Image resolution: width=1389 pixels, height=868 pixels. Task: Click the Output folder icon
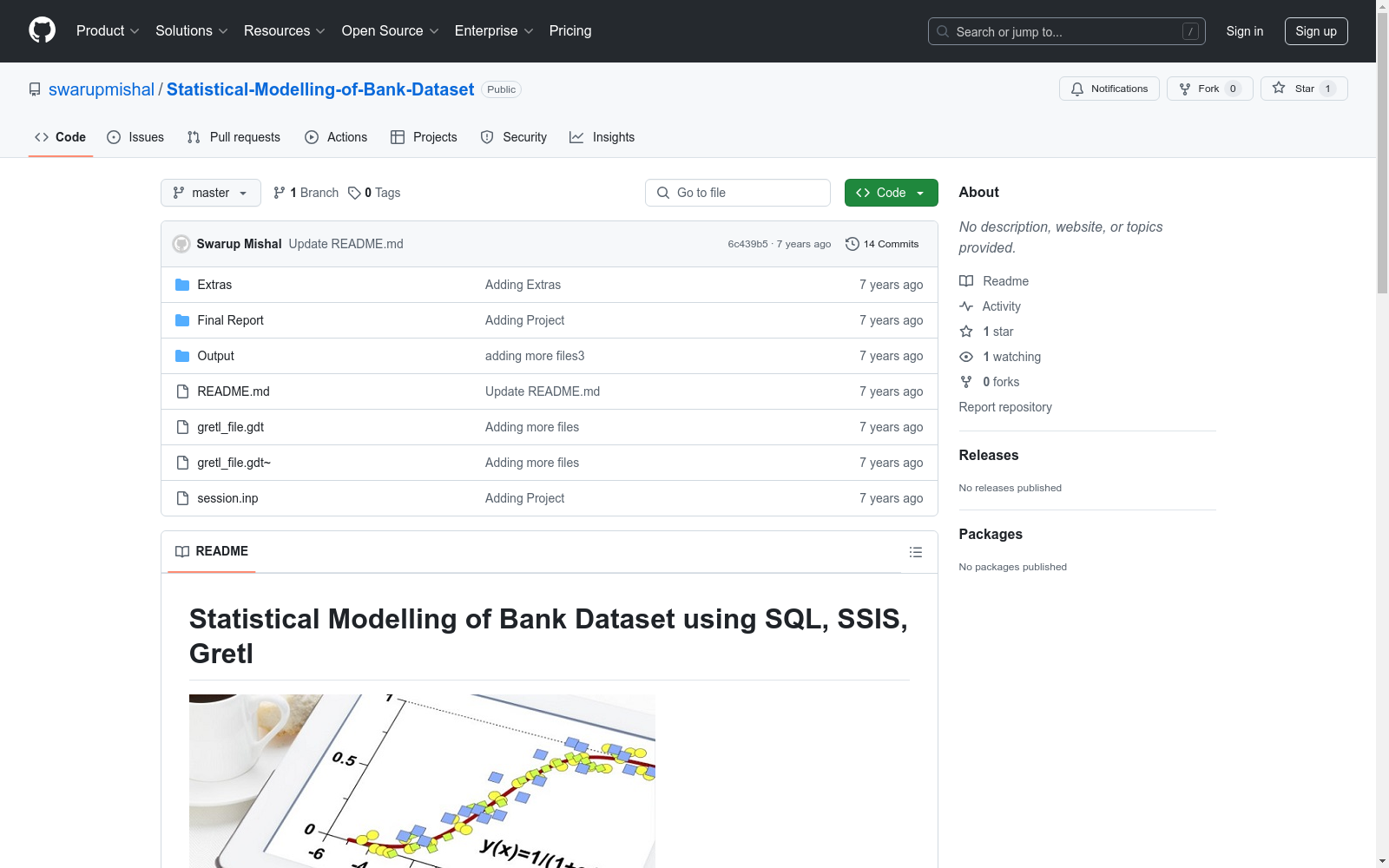pos(182,356)
